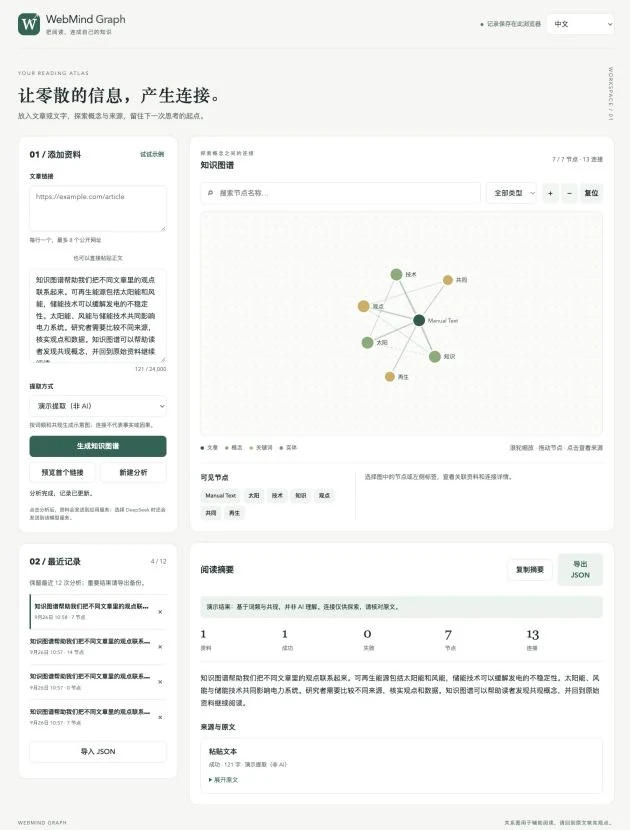Click the magnifier icon in node search

pyautogui.click(x=210, y=193)
